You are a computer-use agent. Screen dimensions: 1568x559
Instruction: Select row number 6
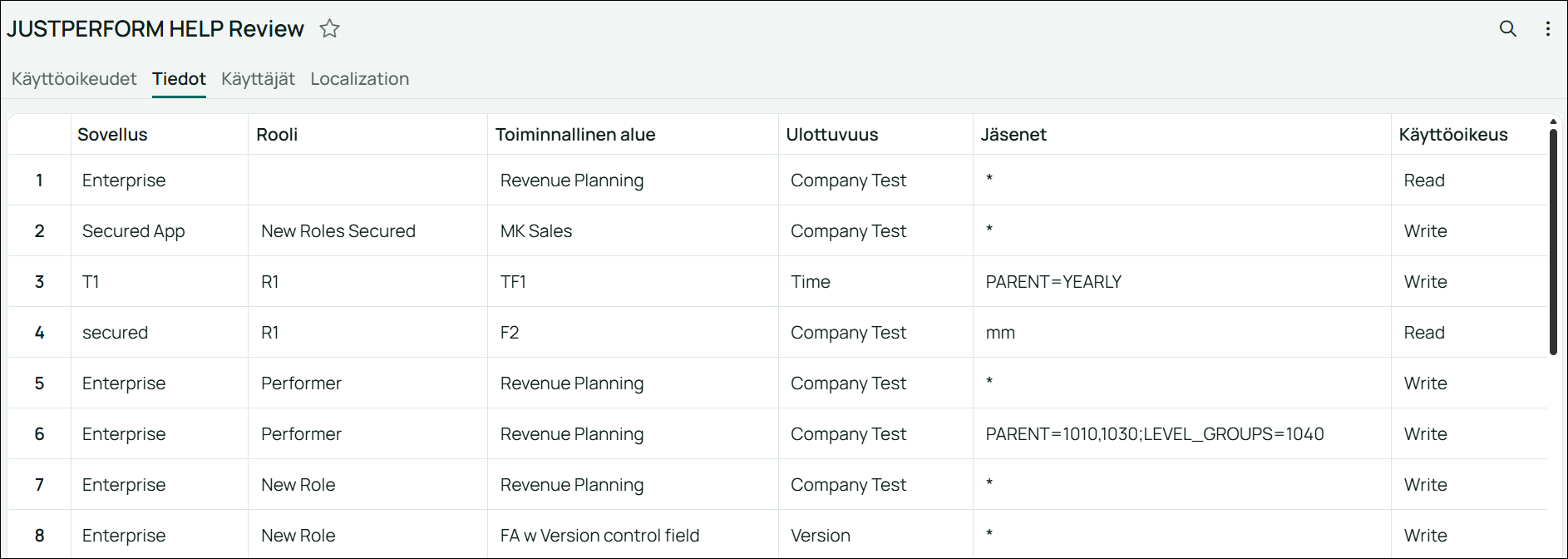click(39, 434)
